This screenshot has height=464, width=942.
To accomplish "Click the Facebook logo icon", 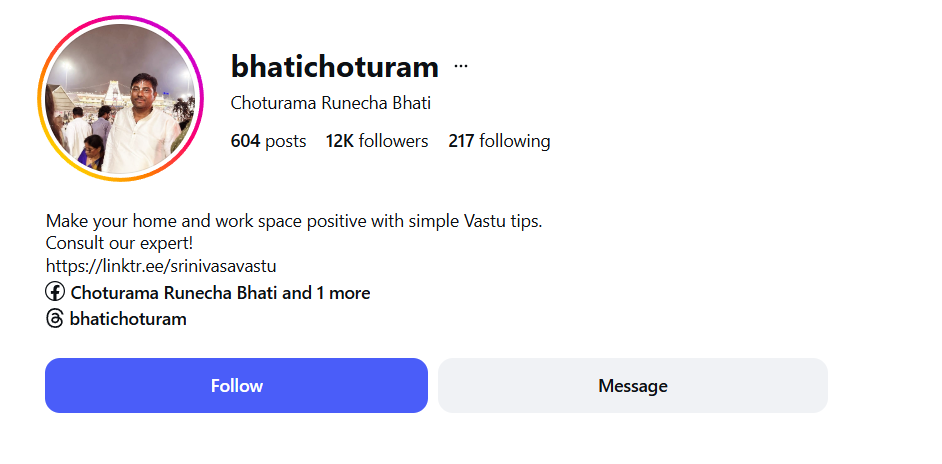I will tap(55, 293).
